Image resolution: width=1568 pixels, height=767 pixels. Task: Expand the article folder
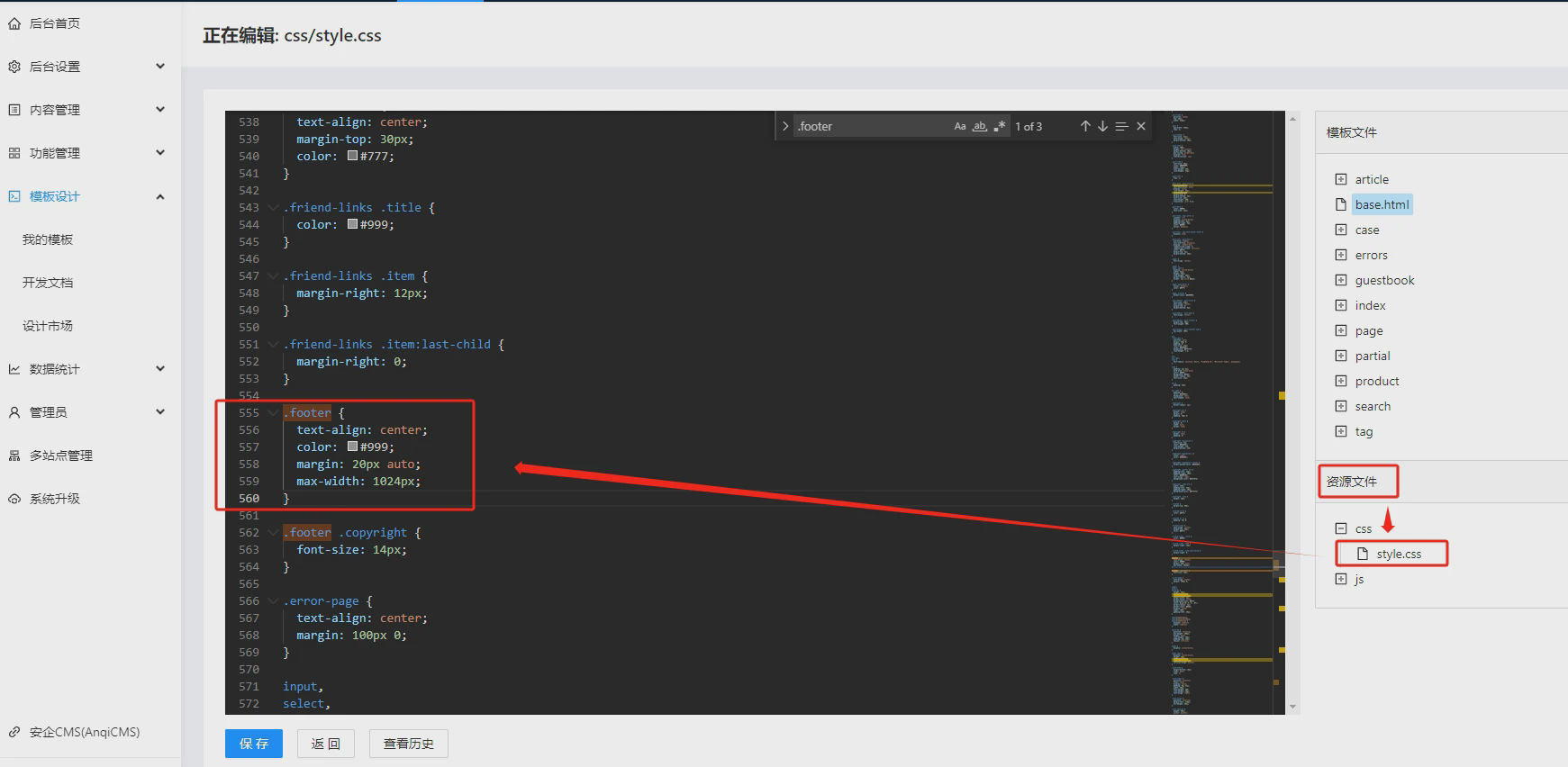click(x=1341, y=179)
